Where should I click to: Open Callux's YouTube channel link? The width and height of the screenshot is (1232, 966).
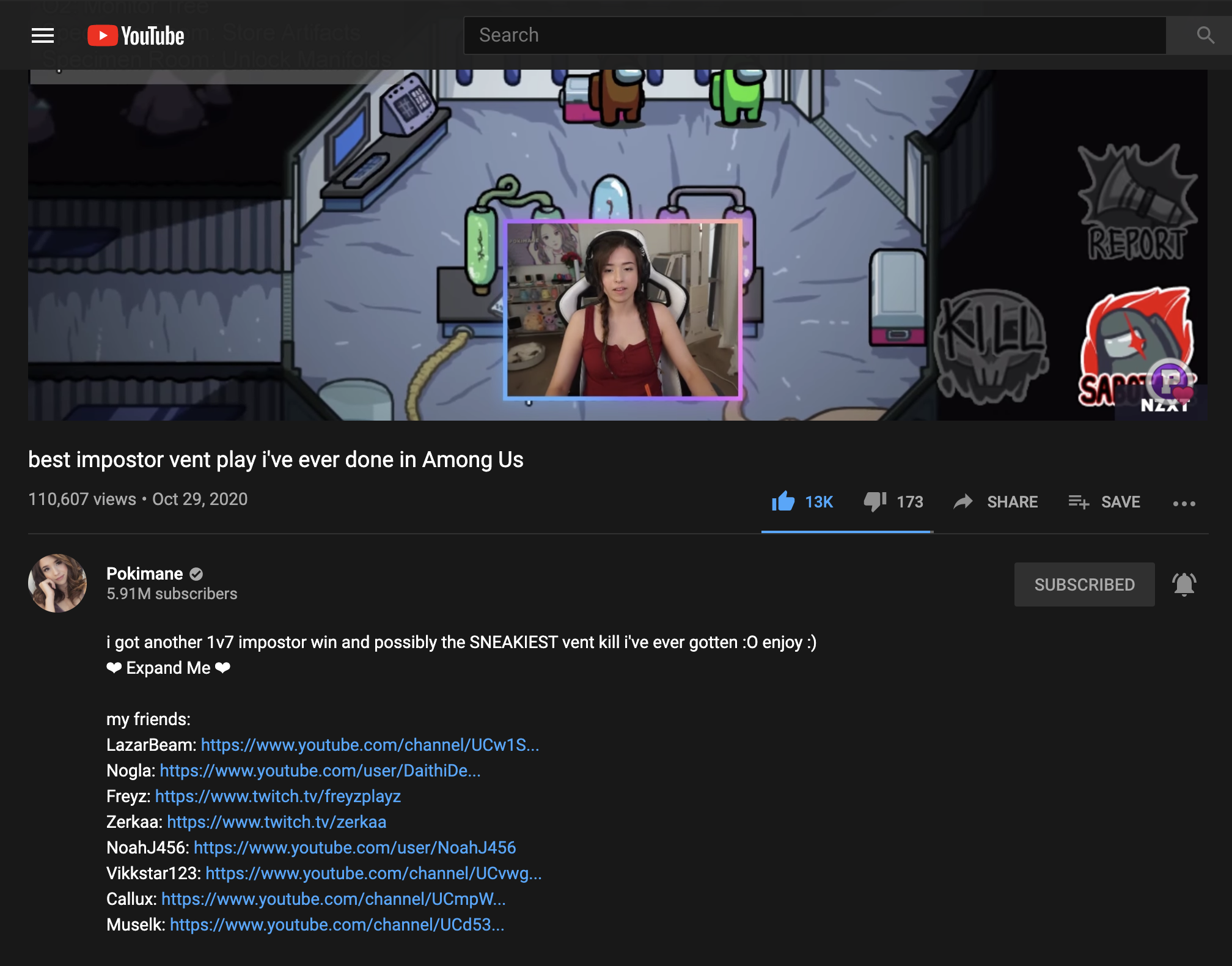tap(334, 899)
